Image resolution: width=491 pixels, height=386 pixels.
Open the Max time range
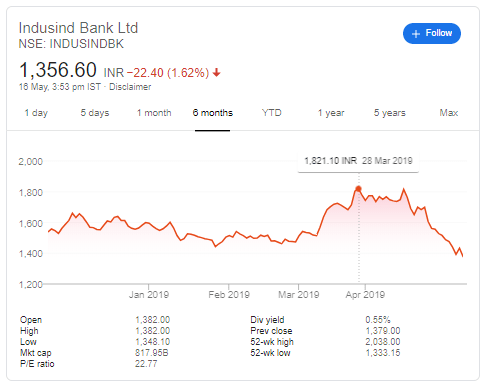tap(449, 113)
